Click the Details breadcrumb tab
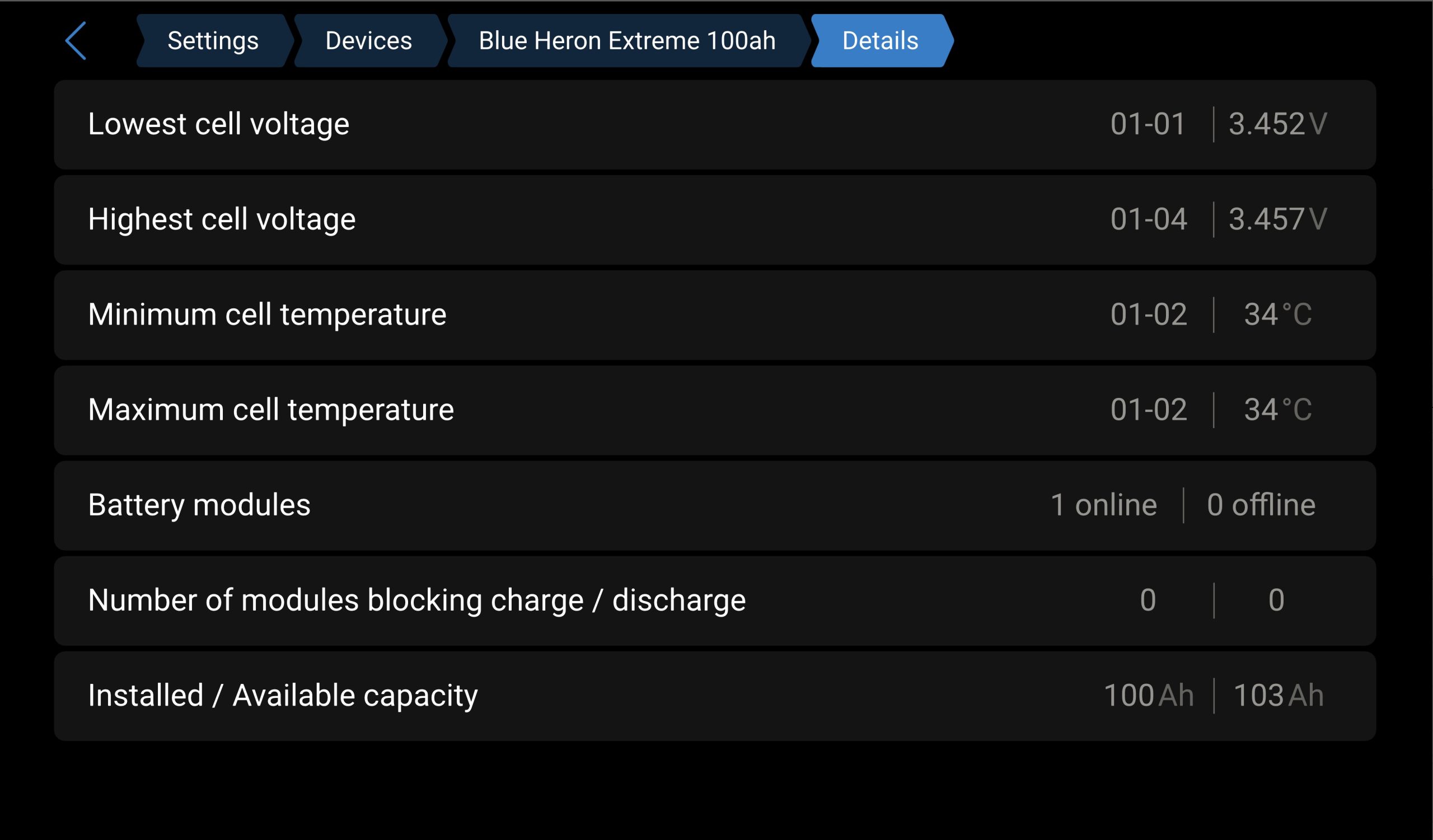This screenshot has width=1433, height=840. [880, 41]
